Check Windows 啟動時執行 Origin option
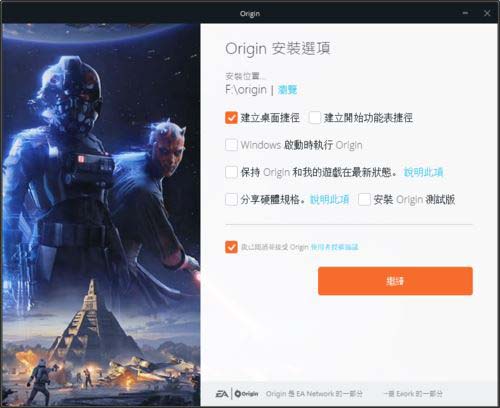 [x=231, y=145]
